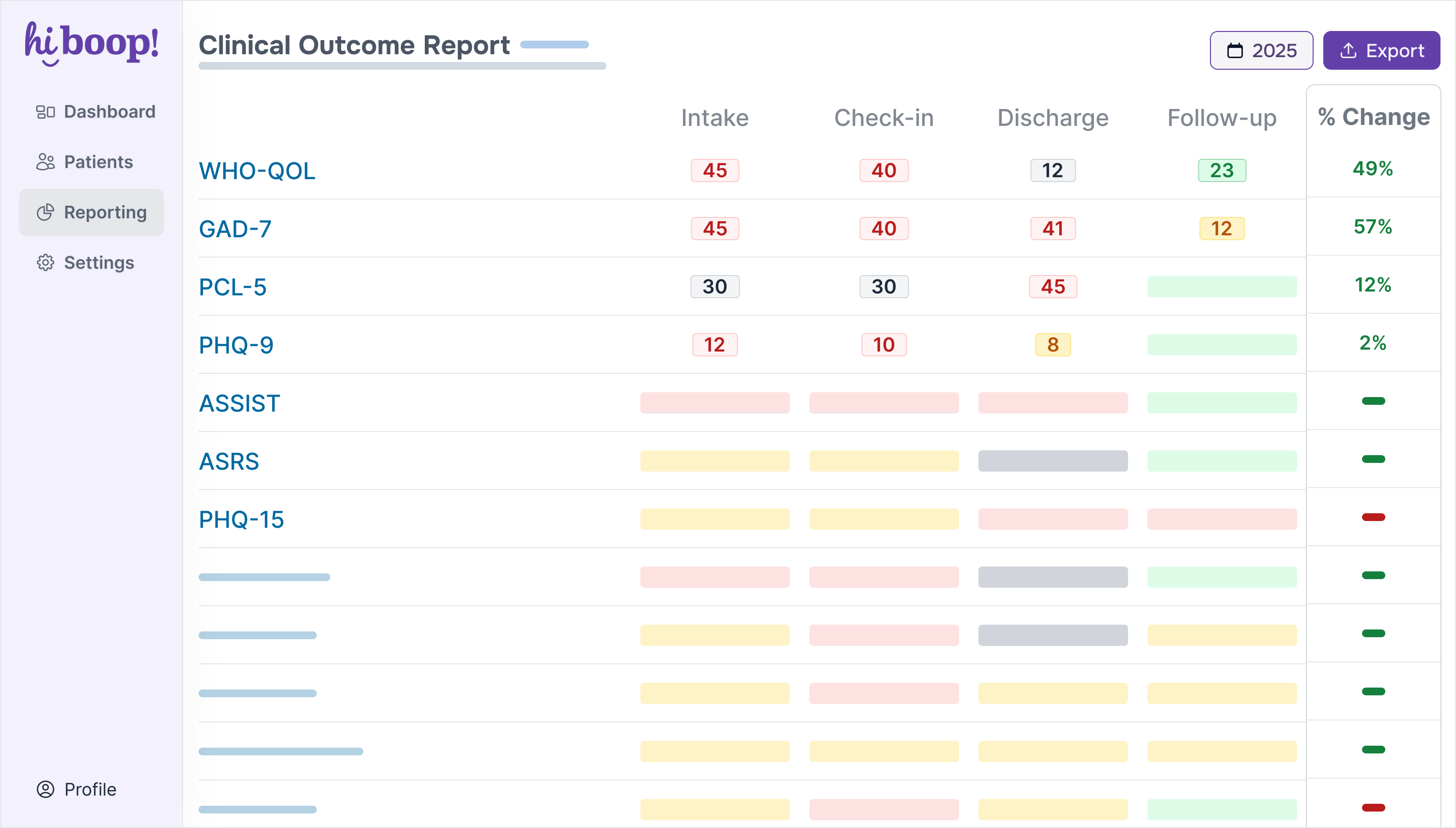Image resolution: width=1456 pixels, height=828 pixels.
Task: Click the Reporting pie chart icon
Action: (46, 213)
